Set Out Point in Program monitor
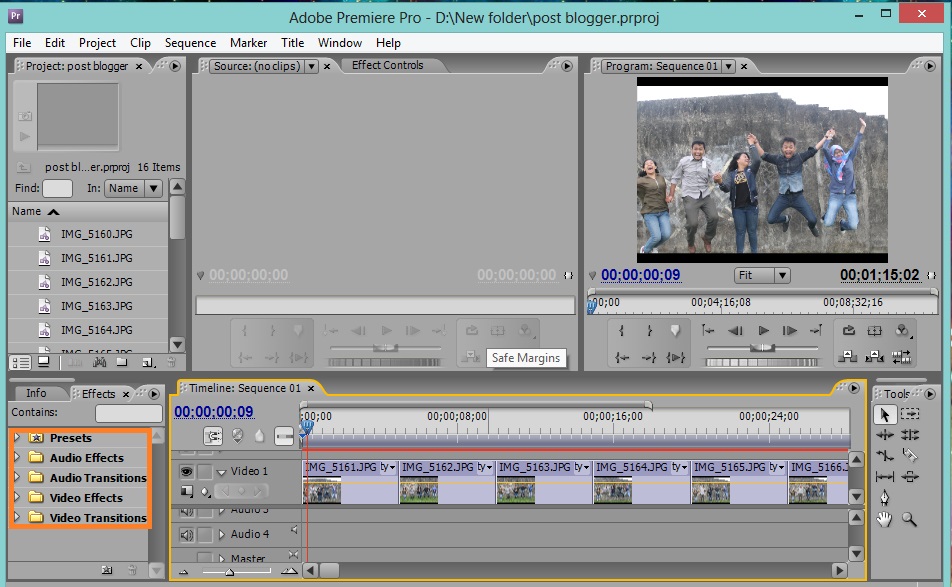952x587 pixels. (x=649, y=331)
